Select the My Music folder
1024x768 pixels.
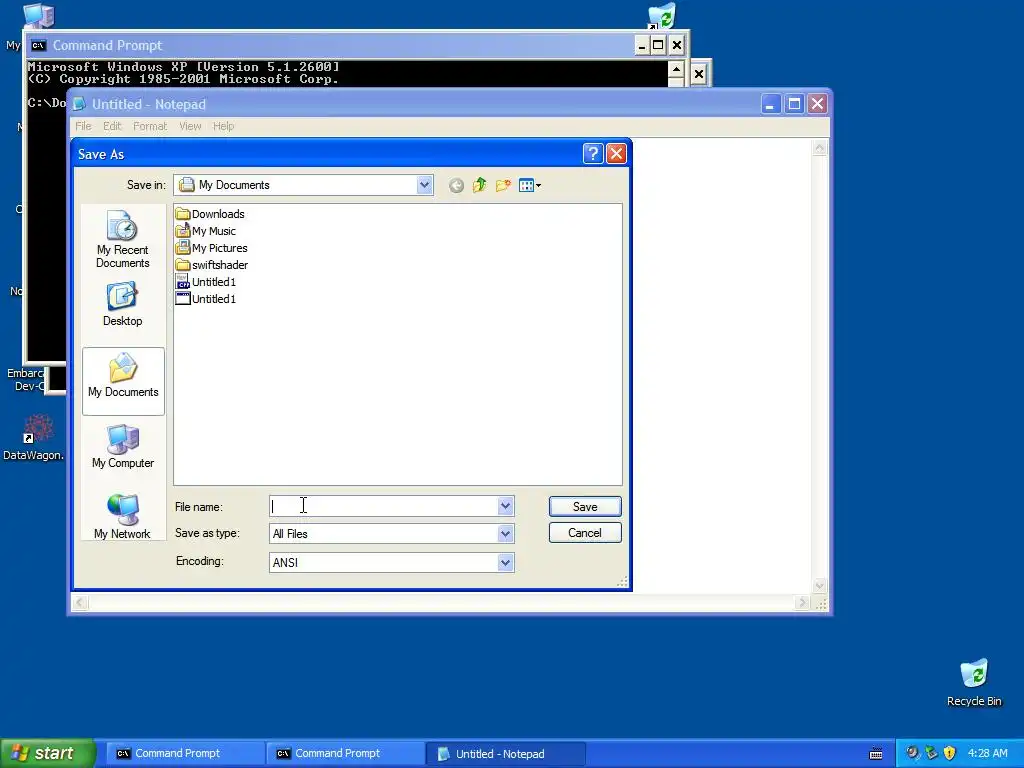tap(206, 231)
